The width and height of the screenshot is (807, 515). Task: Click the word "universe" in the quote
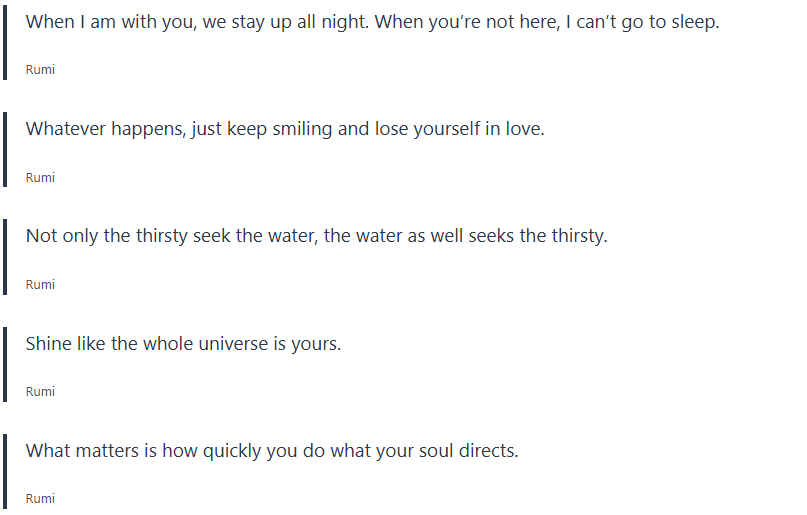tap(232, 343)
